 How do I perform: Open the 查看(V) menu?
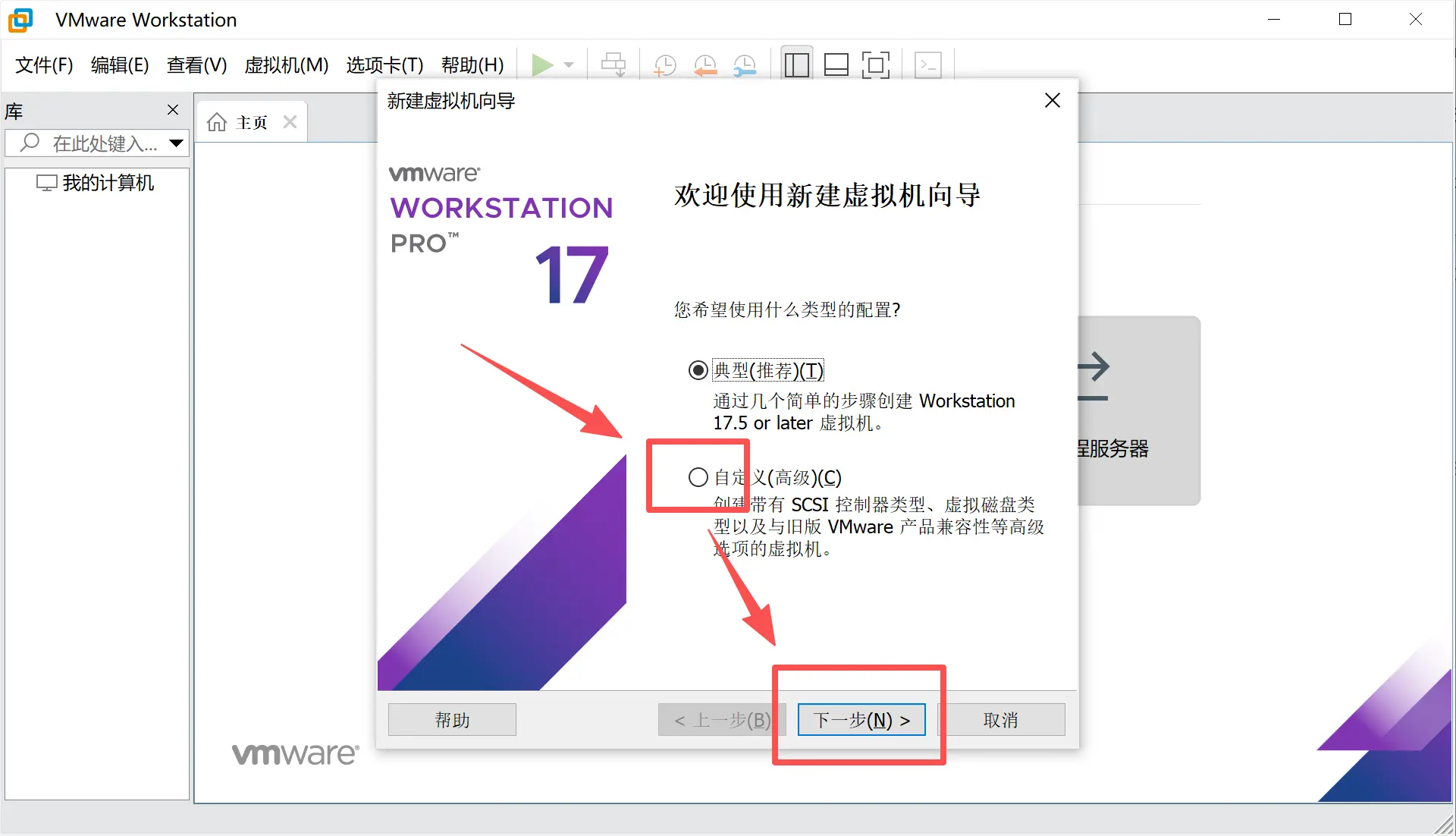pos(197,65)
